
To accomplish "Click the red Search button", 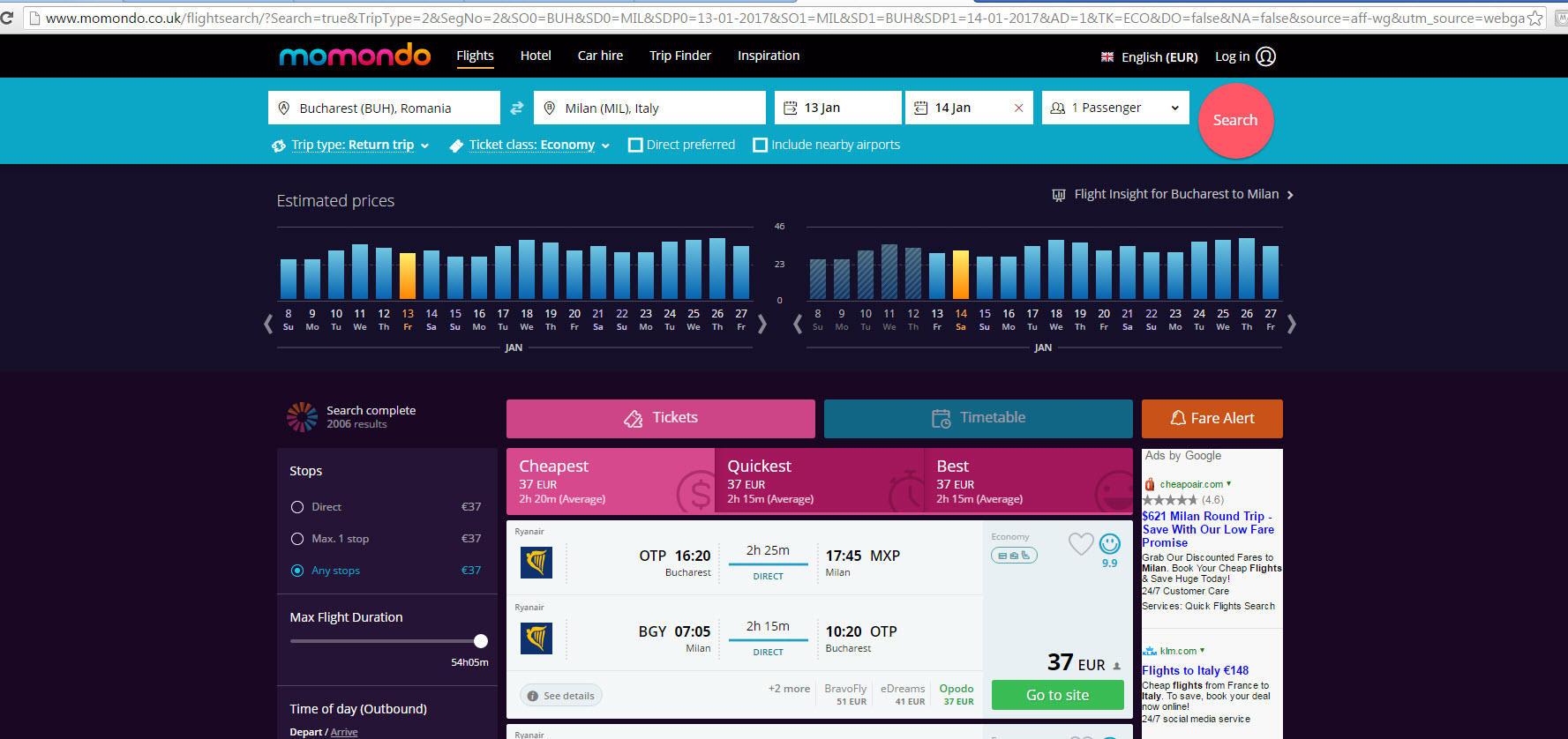I will 1235,121.
